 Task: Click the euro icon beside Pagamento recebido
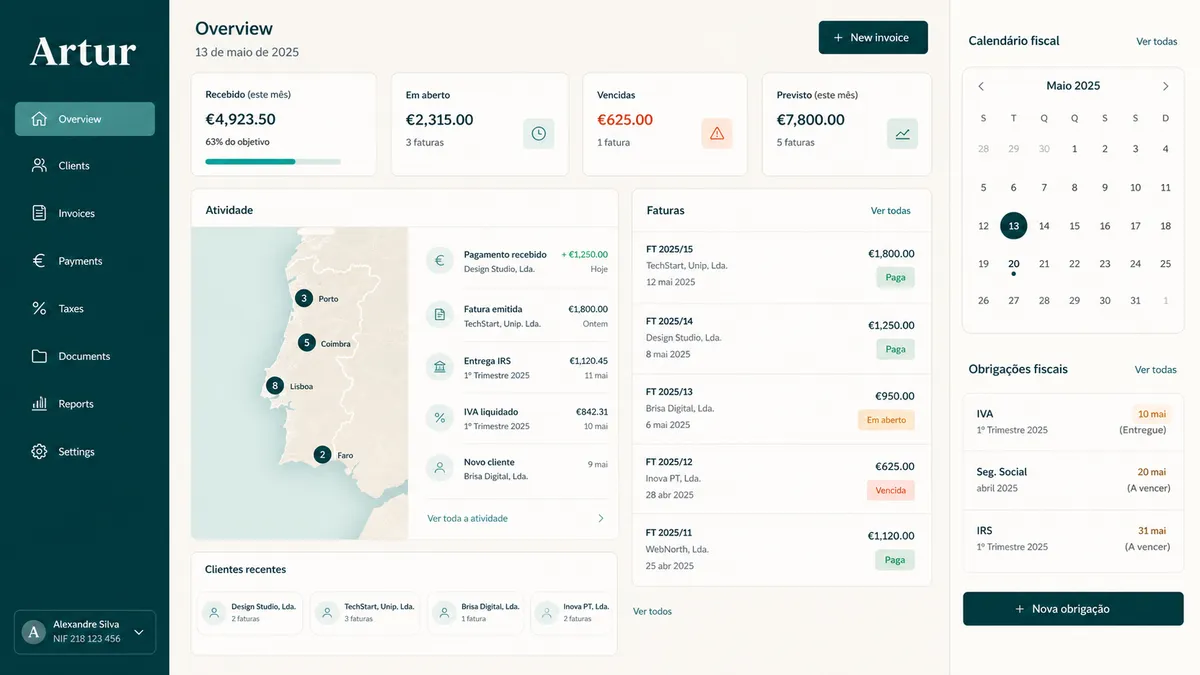tap(439, 261)
